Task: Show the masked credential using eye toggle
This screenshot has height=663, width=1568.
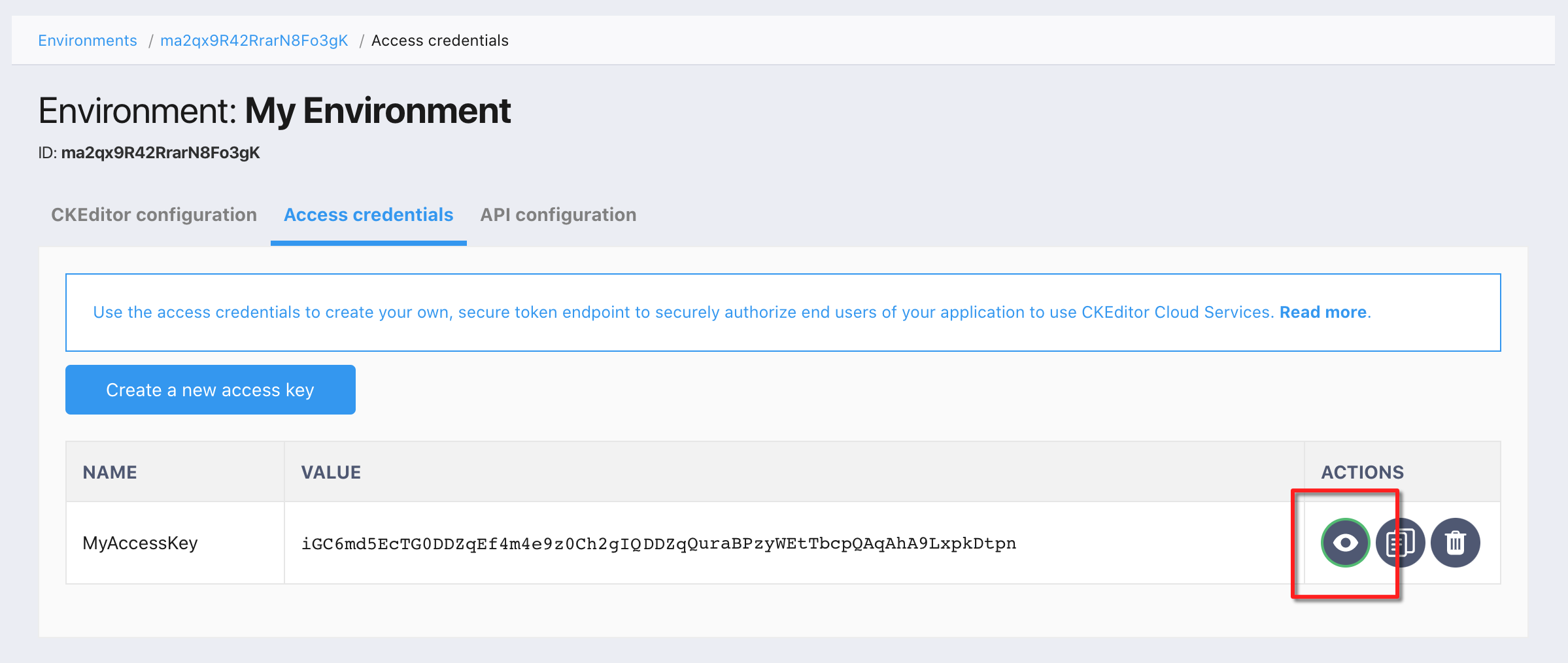Action: point(1344,543)
